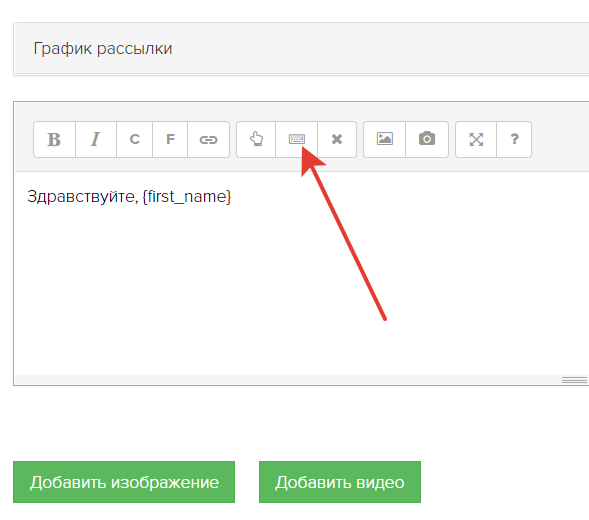Switch editor to fullscreen mode

coord(476,139)
